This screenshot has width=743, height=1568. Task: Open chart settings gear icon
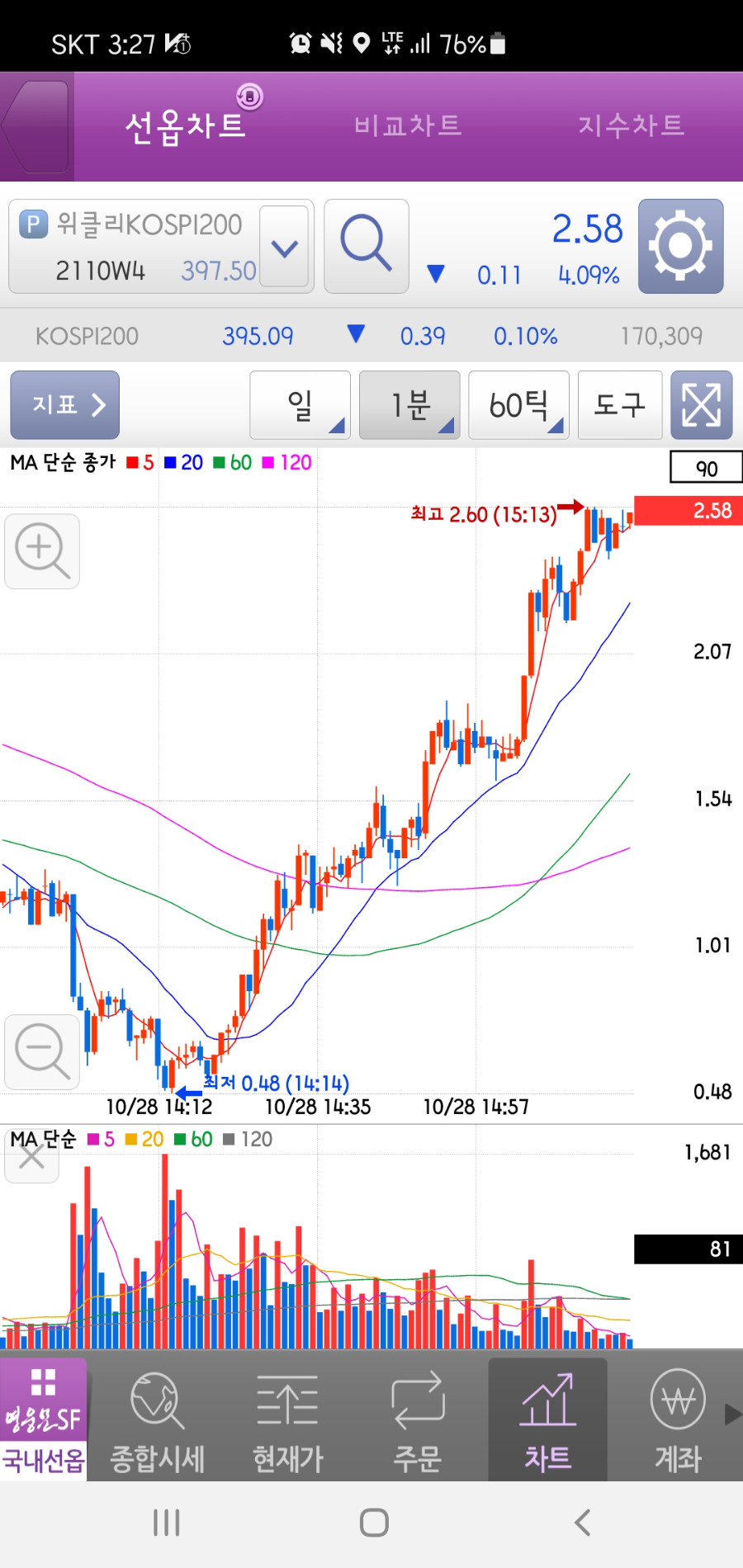pyautogui.click(x=680, y=246)
